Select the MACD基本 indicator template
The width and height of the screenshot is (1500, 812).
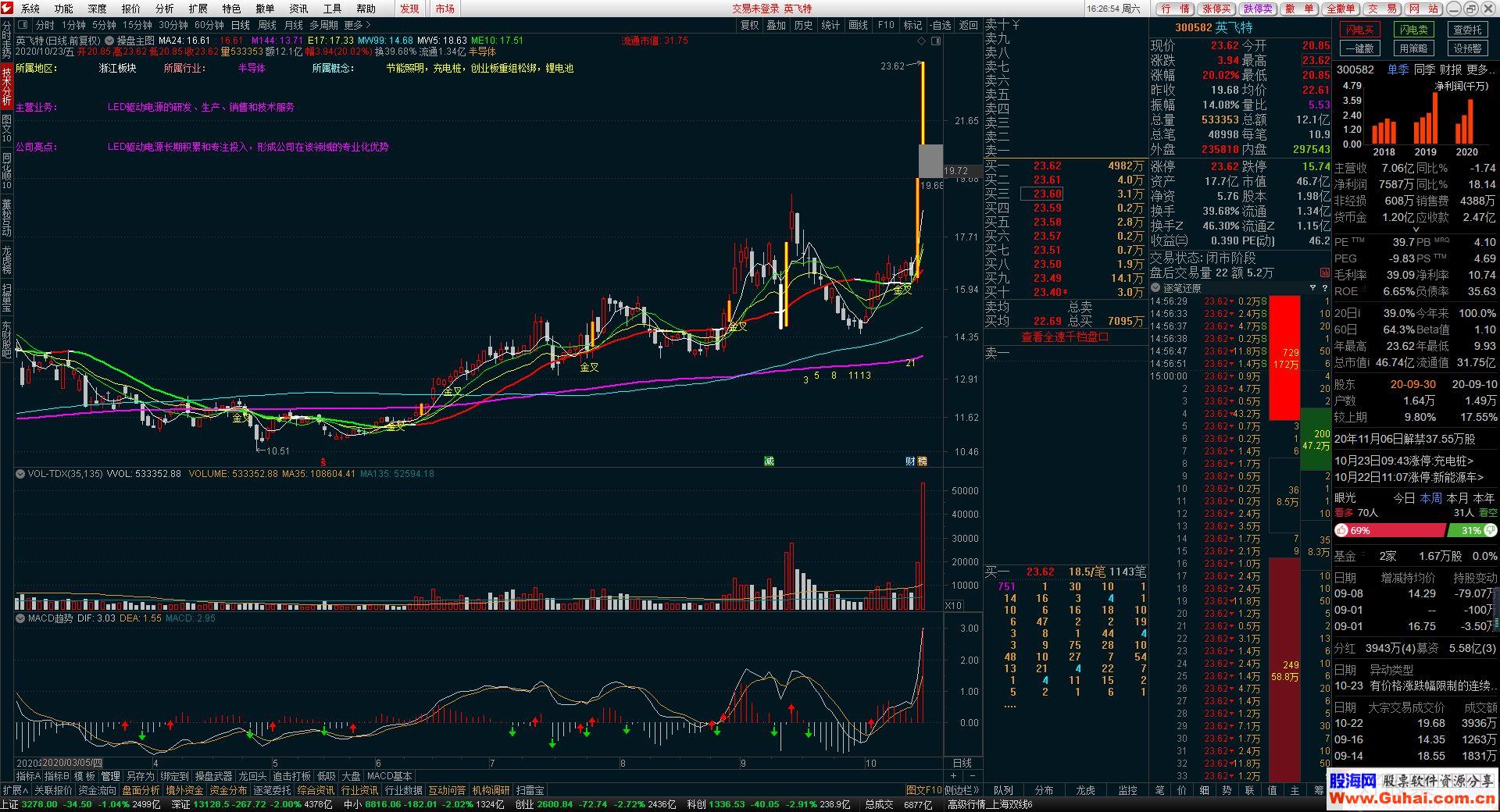click(389, 776)
